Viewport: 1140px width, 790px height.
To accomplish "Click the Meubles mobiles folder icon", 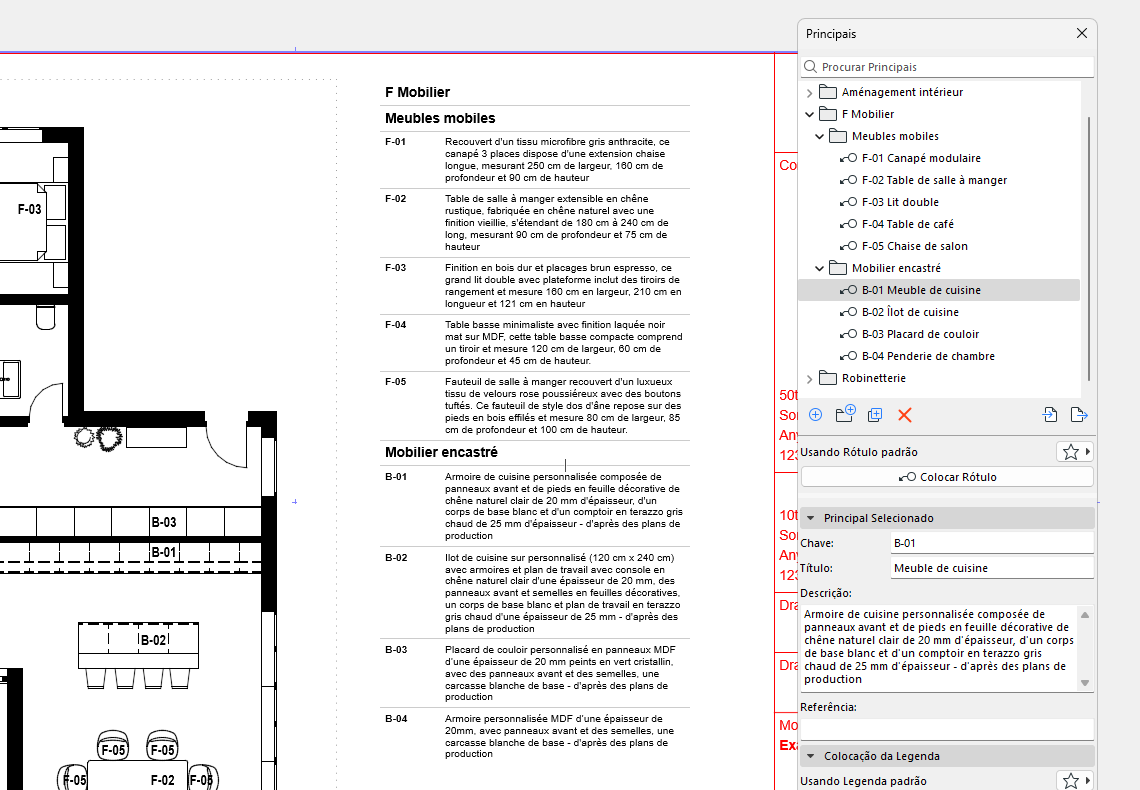I will [838, 136].
